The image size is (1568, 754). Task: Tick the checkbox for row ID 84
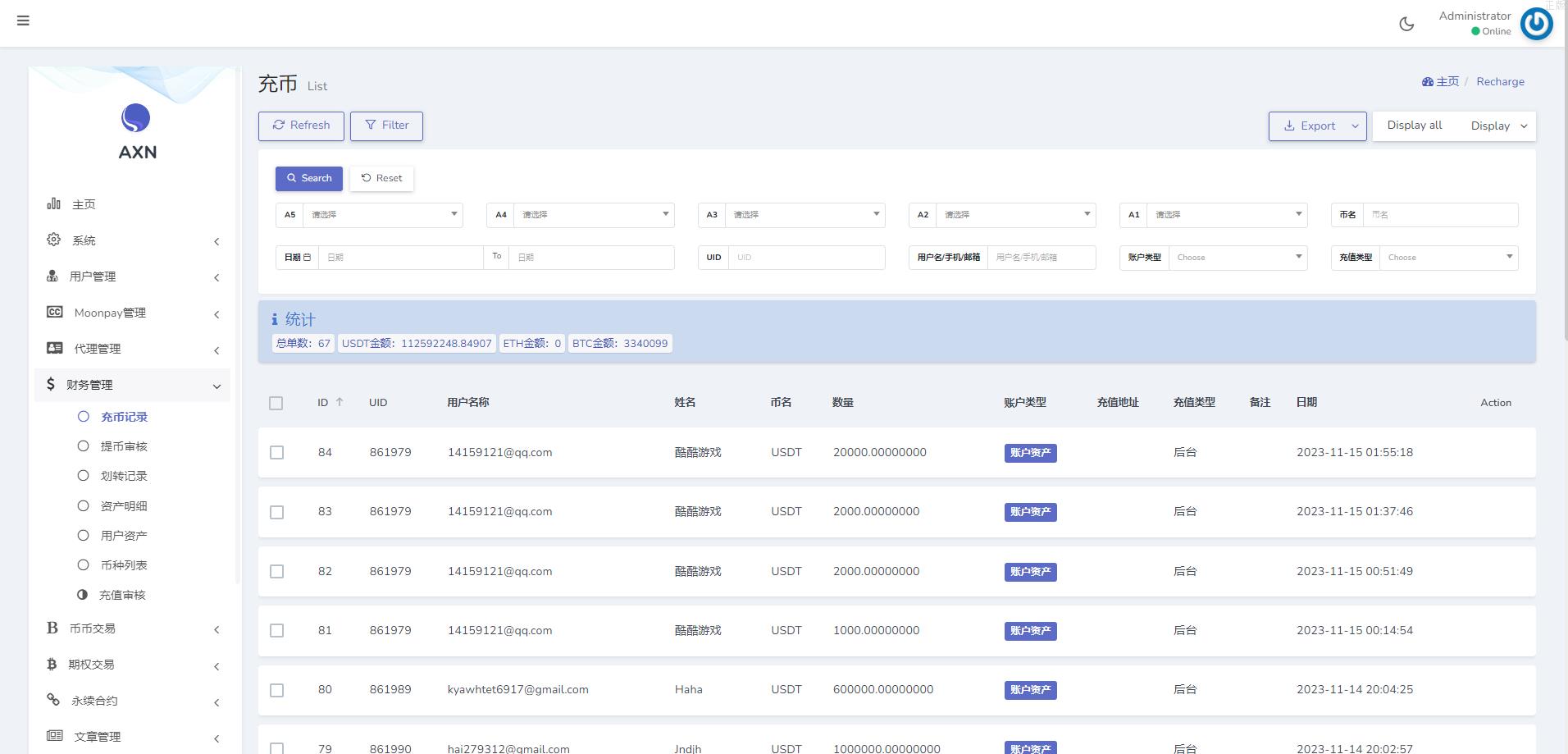pyautogui.click(x=277, y=453)
